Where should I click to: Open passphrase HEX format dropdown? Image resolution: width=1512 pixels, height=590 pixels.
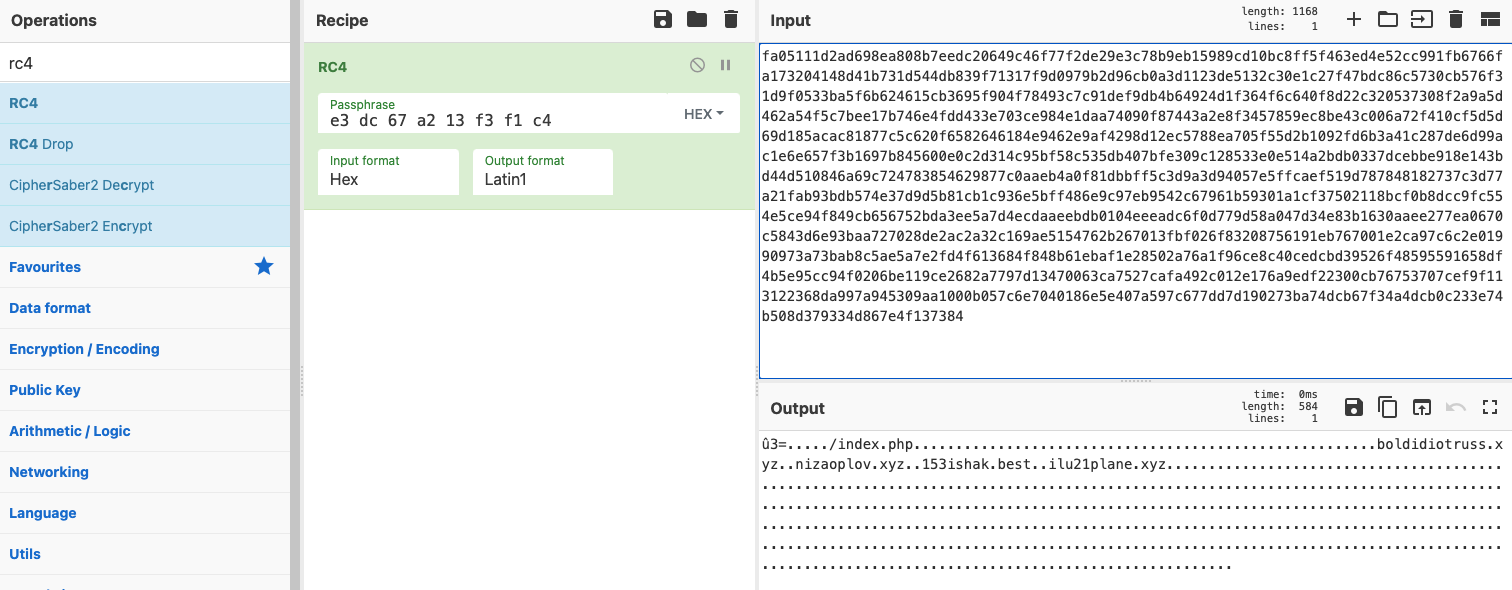pos(704,114)
